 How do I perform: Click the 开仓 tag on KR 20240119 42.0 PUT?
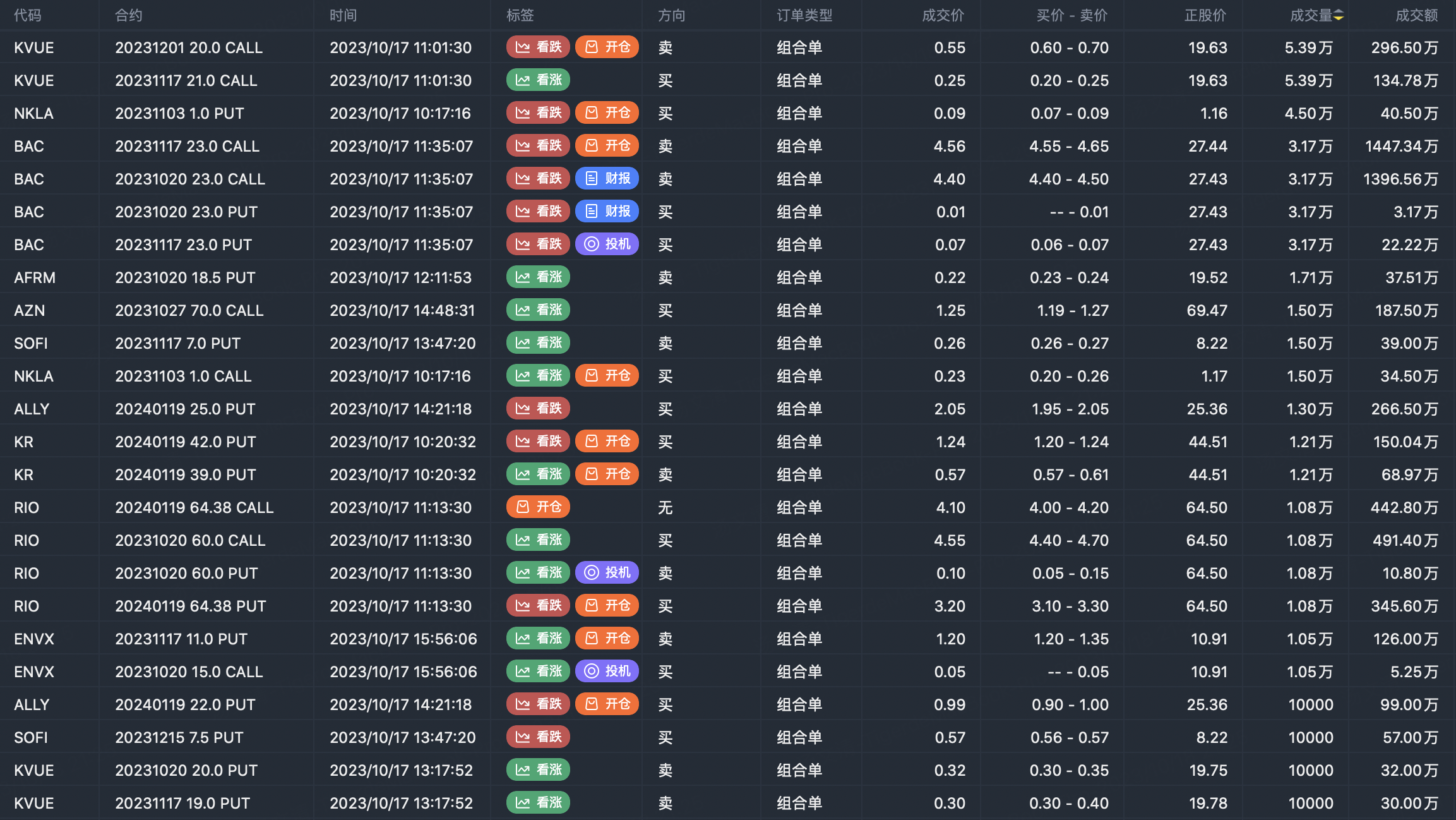(607, 442)
